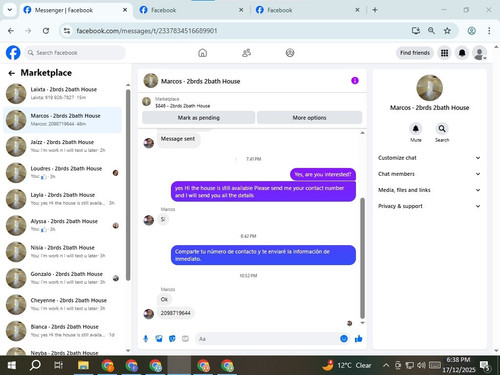Click the chat messages scrollbar thumb
This screenshot has height=375, width=500.
[362, 258]
